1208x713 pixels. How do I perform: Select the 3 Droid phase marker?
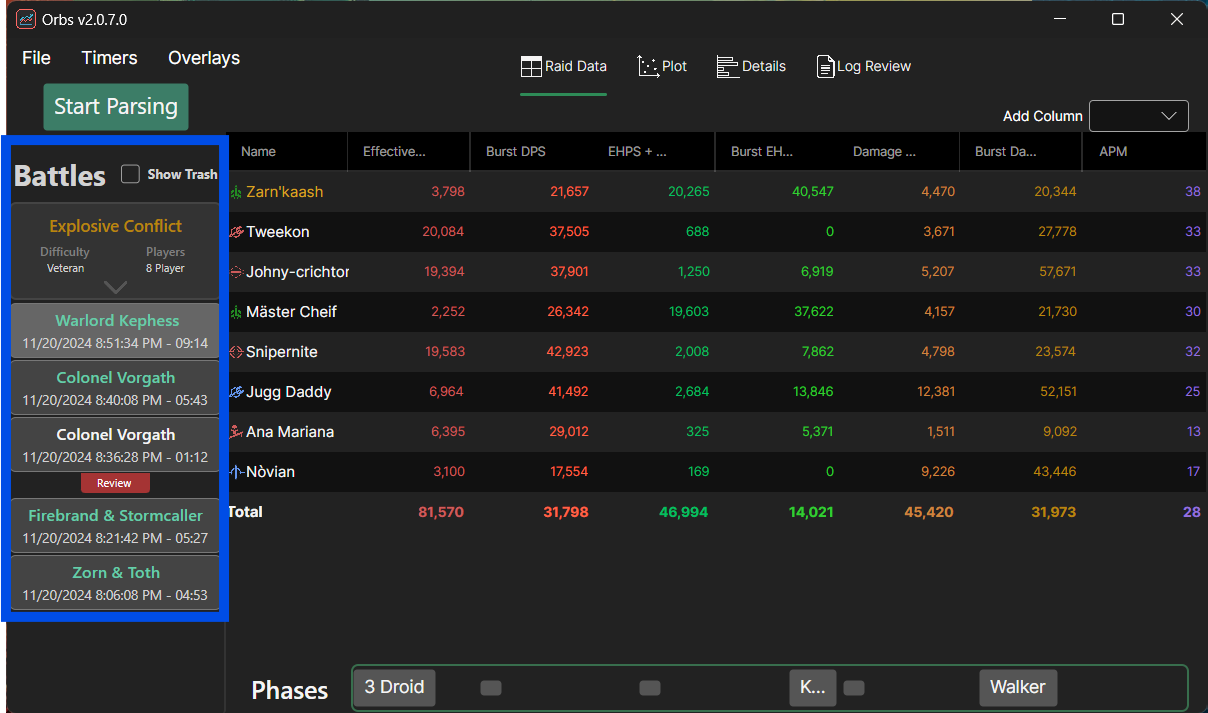coord(394,687)
